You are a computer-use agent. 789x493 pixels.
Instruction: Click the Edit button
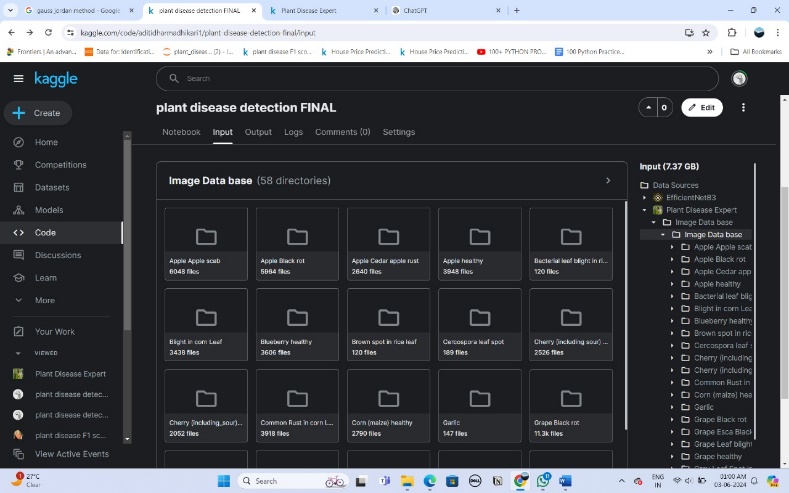point(701,107)
